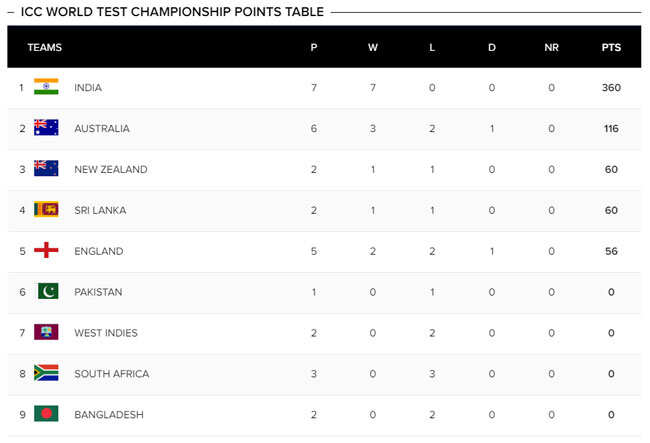The width and height of the screenshot is (650, 443).
Task: Select the New Zealand flag icon
Action: click(x=46, y=168)
